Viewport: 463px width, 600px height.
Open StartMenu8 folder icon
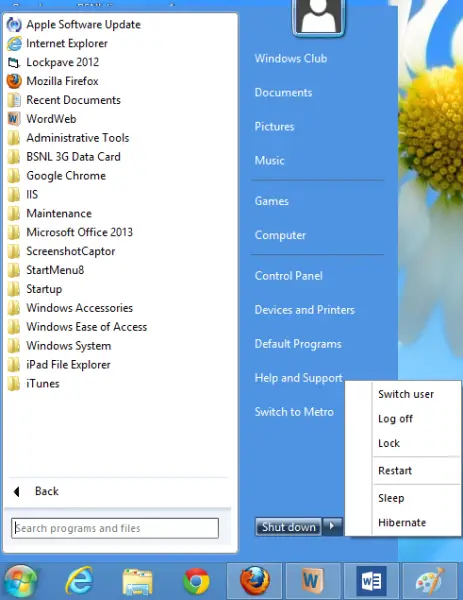pyautogui.click(x=14, y=270)
